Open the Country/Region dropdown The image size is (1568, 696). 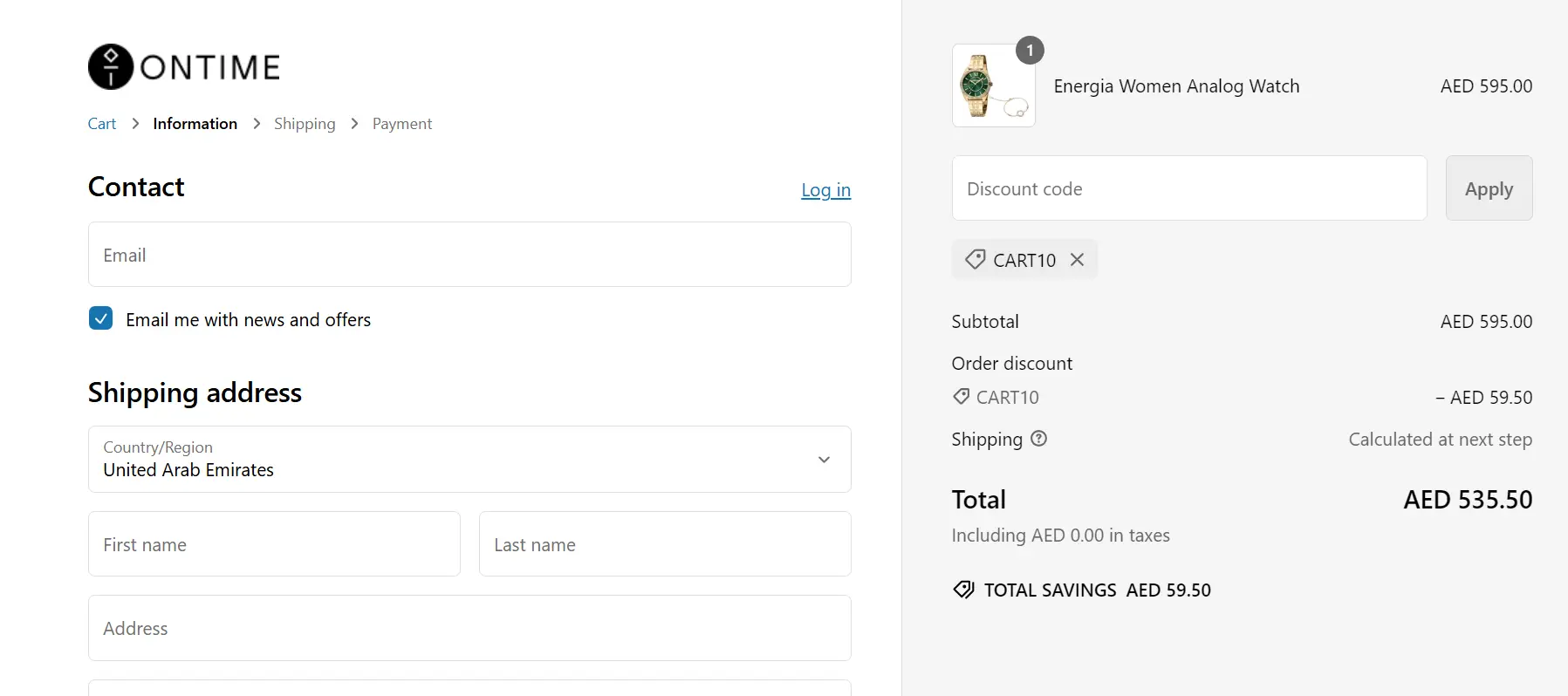pyautogui.click(x=469, y=460)
